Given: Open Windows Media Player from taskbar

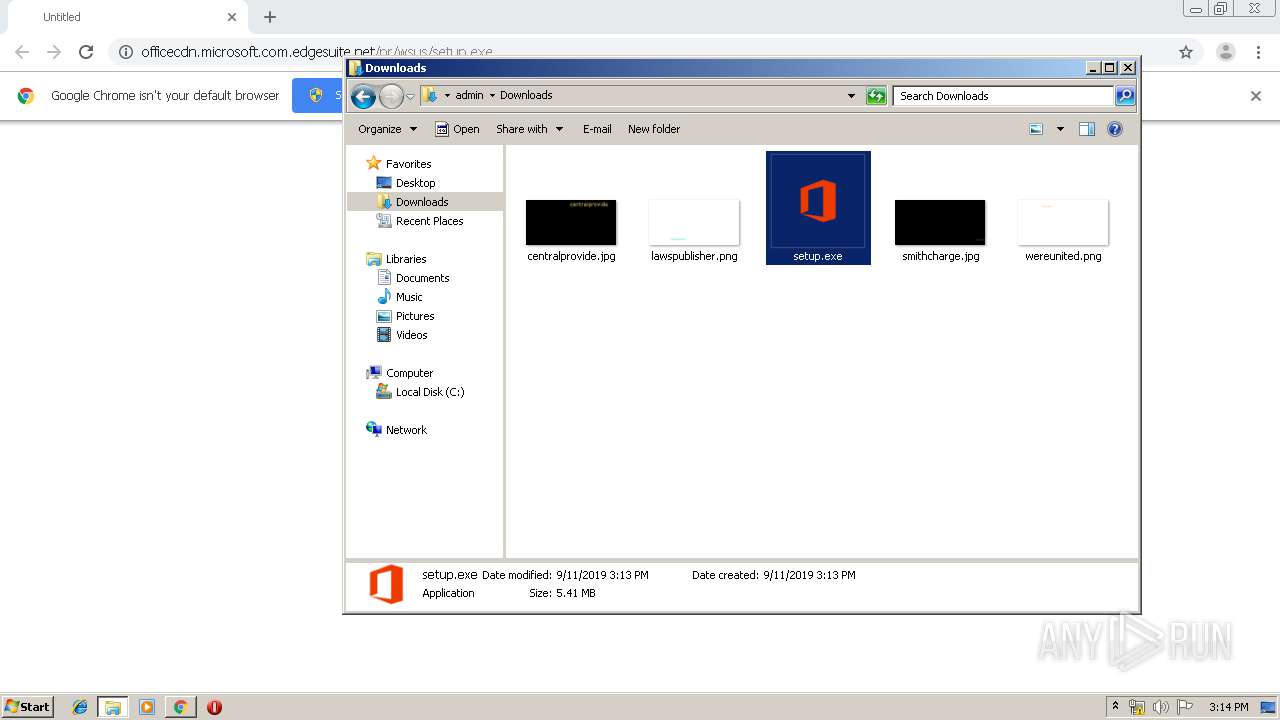Looking at the screenshot, I should coord(147,707).
